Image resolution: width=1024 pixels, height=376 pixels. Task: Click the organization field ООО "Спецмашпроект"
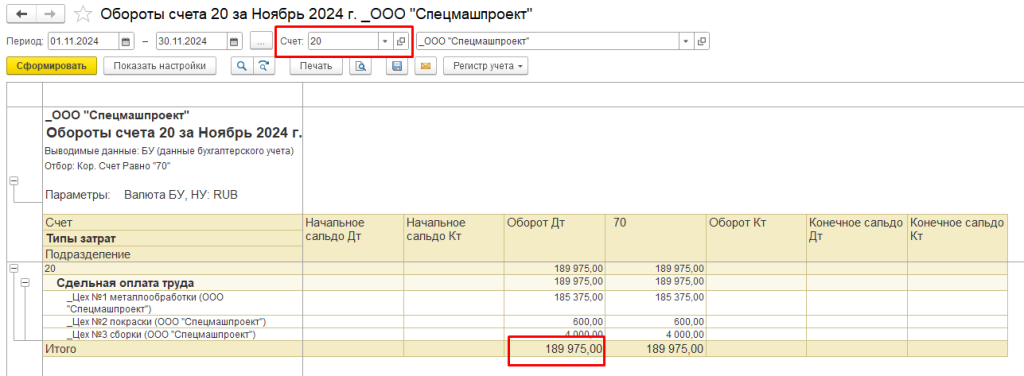point(547,41)
